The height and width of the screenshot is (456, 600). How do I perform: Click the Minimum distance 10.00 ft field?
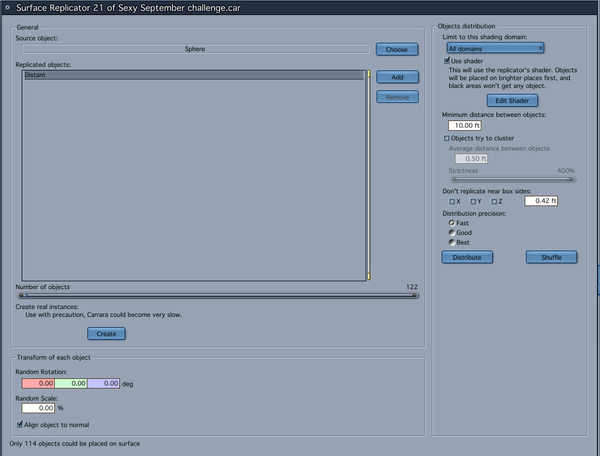point(465,125)
